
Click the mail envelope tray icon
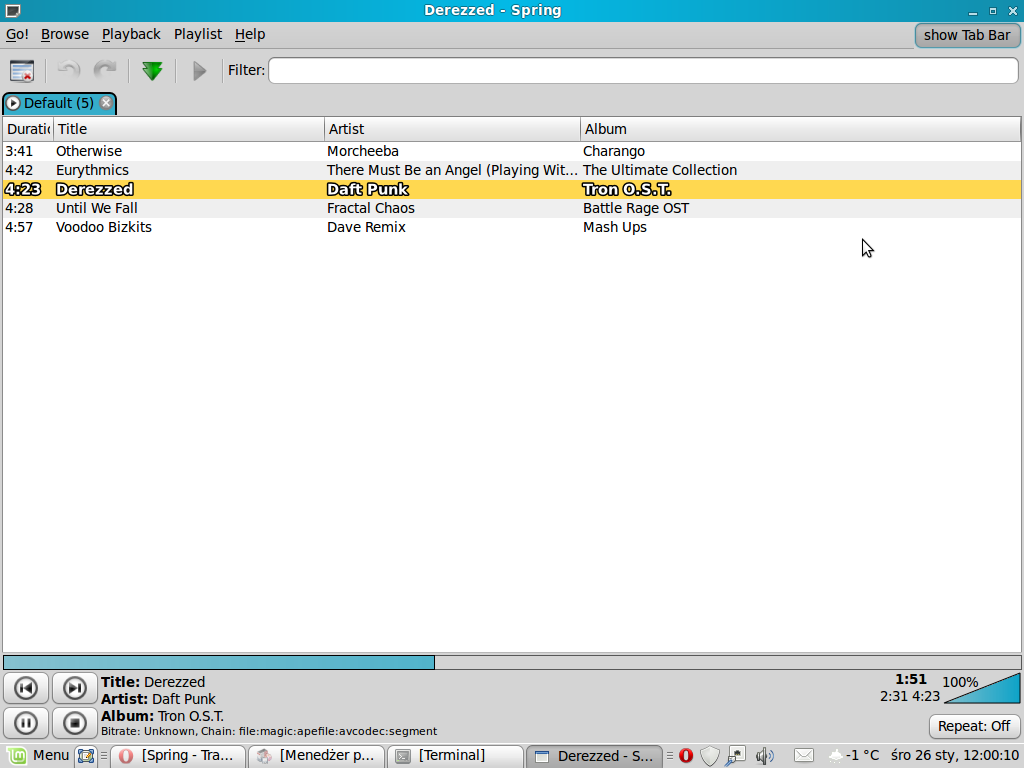[x=804, y=756]
